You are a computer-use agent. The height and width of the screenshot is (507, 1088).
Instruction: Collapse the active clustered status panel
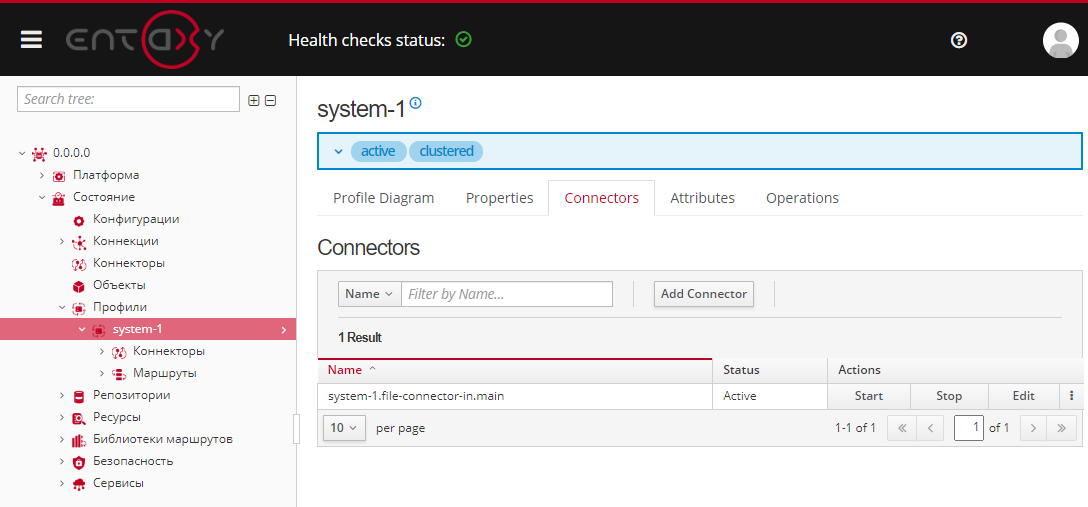point(339,151)
